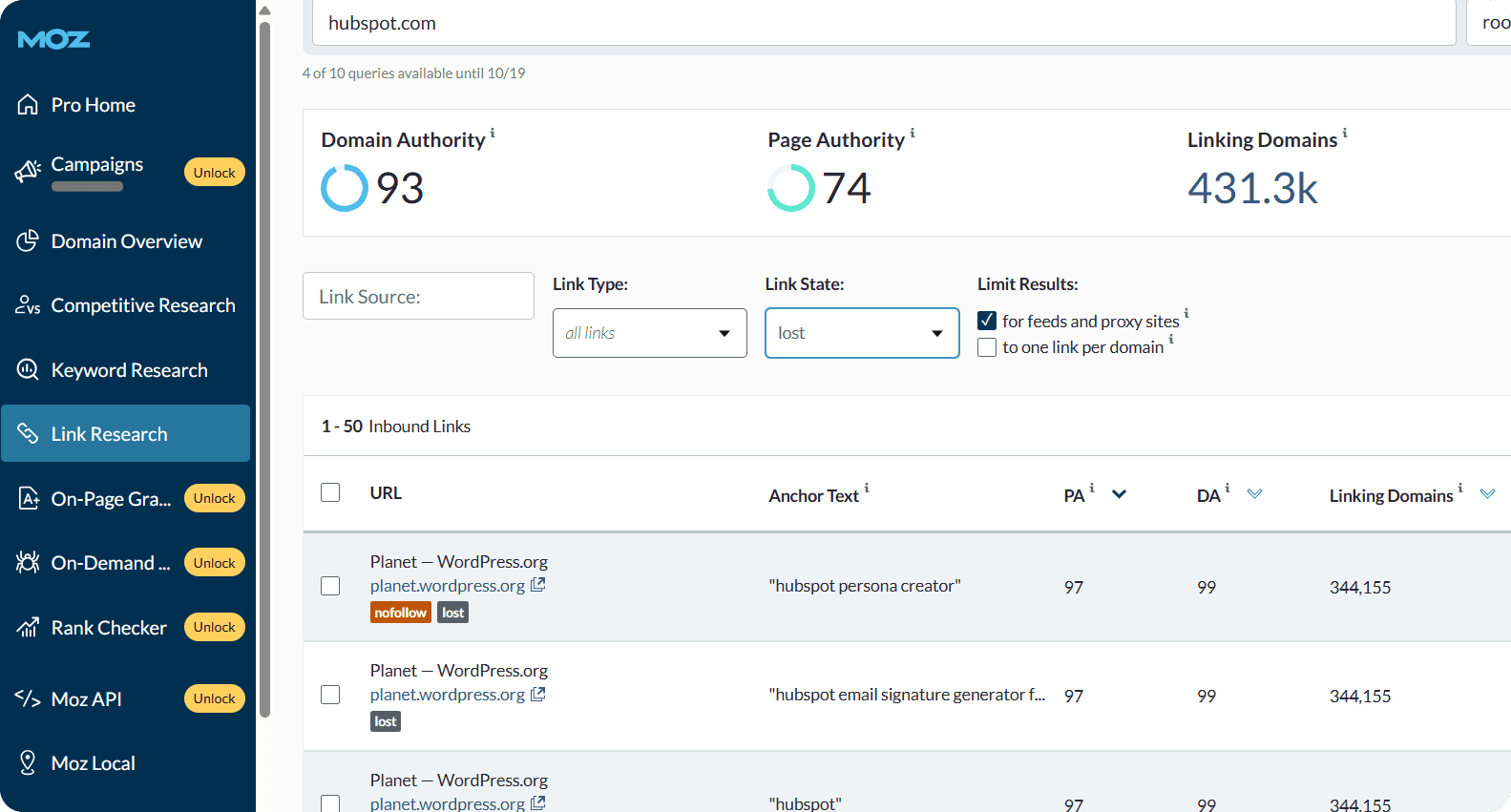Click the Moz logo

click(53, 39)
